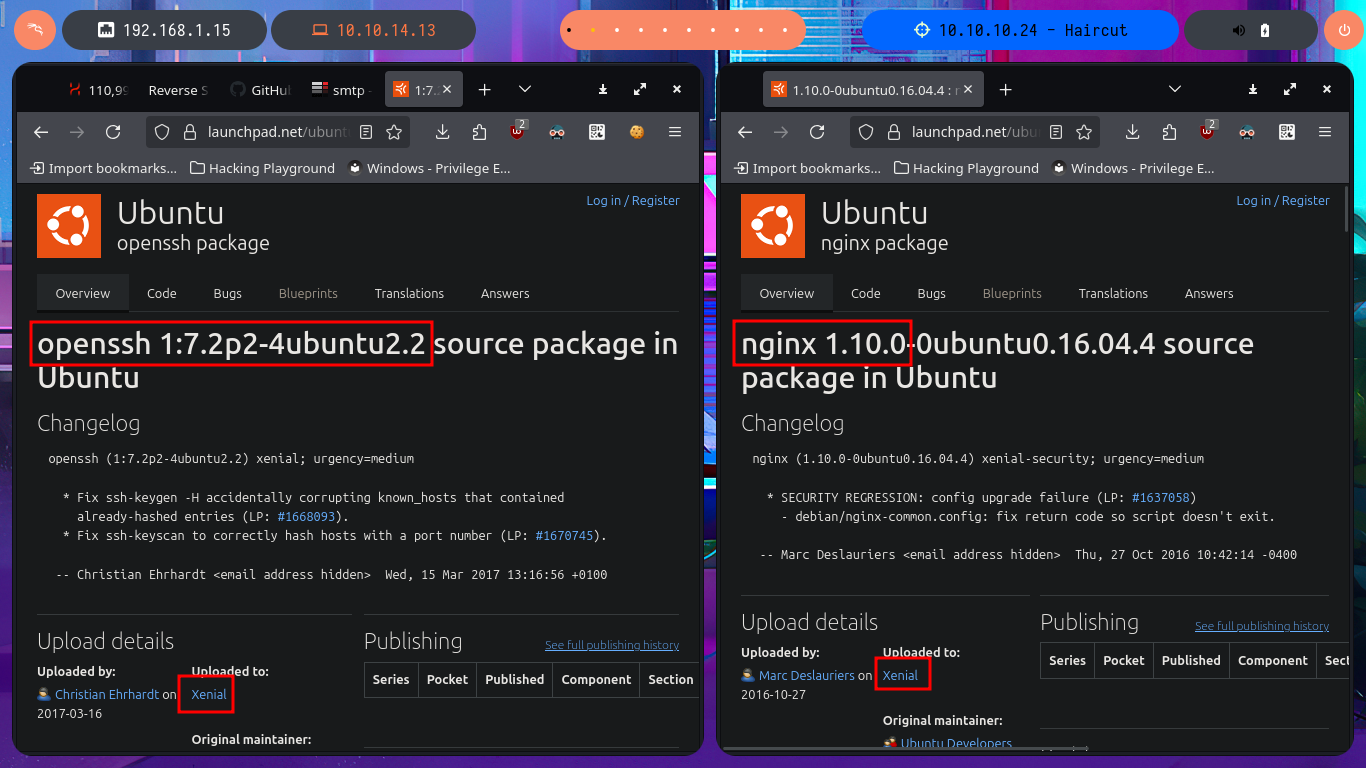Screen dimensions: 1366x768
Task: Click the power button in the top panel
Action: pyautogui.click(x=1344, y=30)
